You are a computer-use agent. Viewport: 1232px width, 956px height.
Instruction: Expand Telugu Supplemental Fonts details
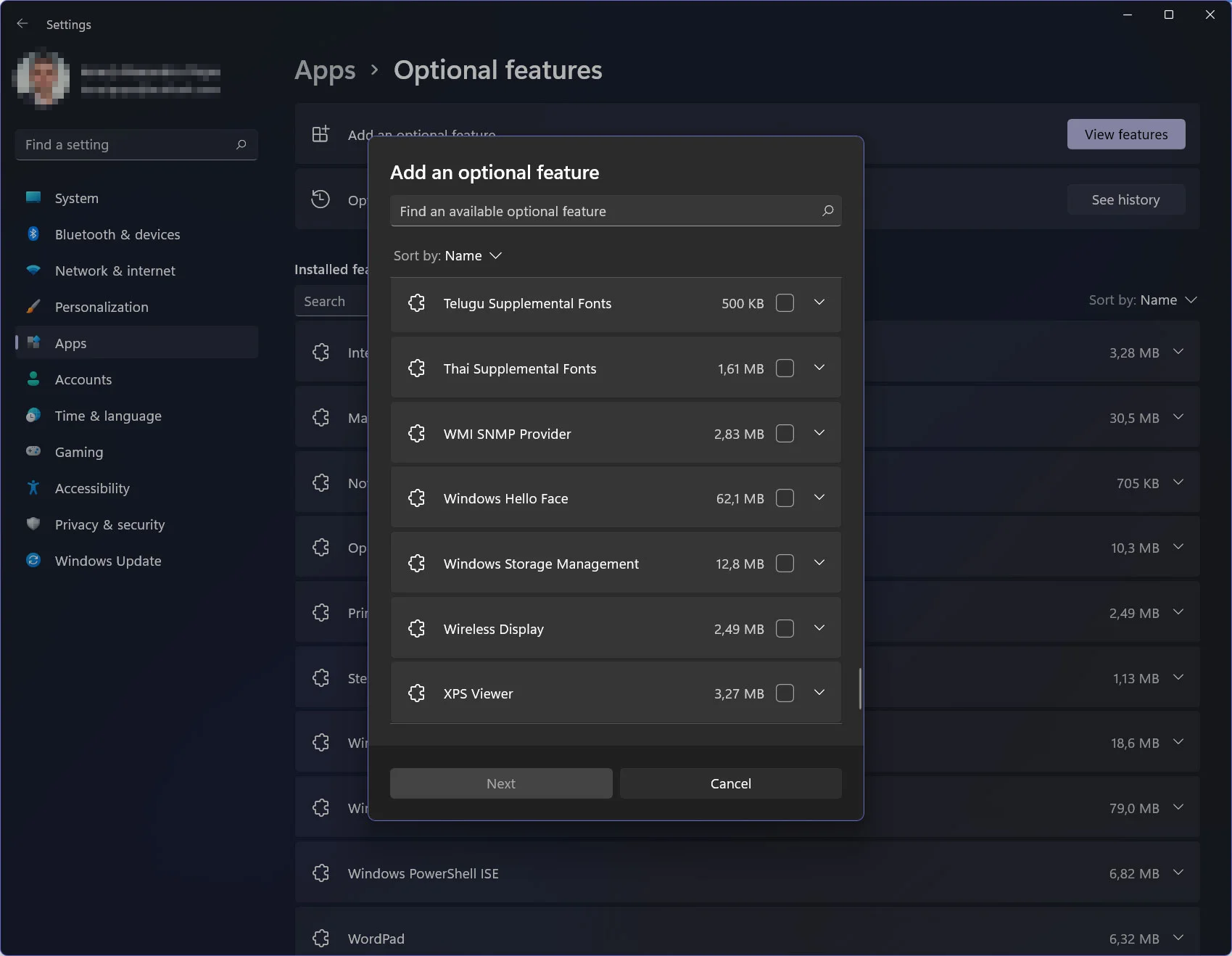tap(819, 302)
